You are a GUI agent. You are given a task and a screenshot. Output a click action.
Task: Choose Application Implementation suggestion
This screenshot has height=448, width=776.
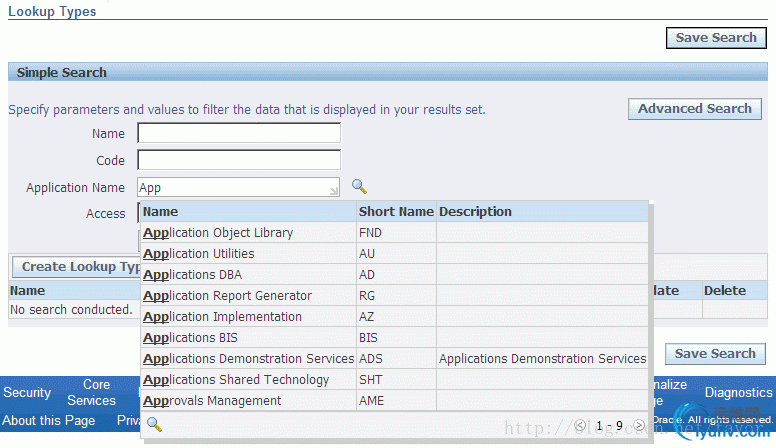[222, 317]
